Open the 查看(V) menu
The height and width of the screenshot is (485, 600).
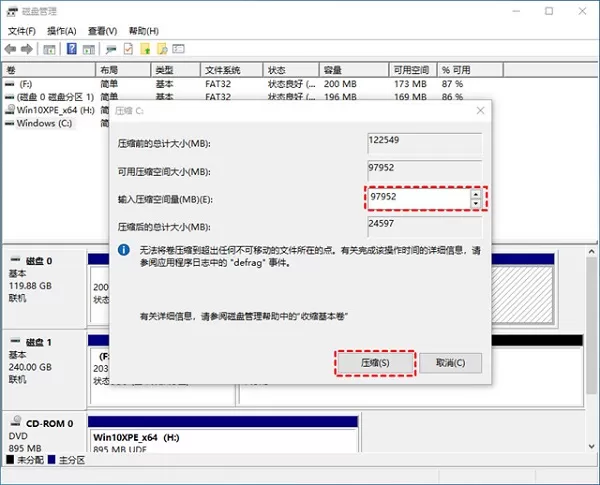pos(102,31)
